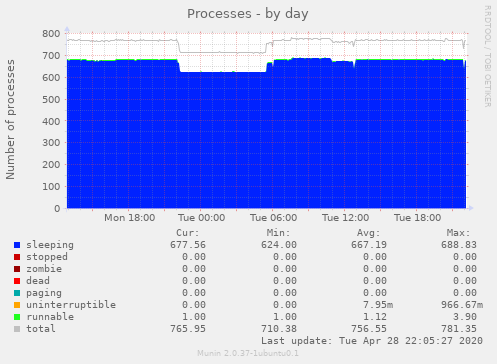Click the 'Min:' column header
This screenshot has height=364, width=497.
[x=278, y=233]
